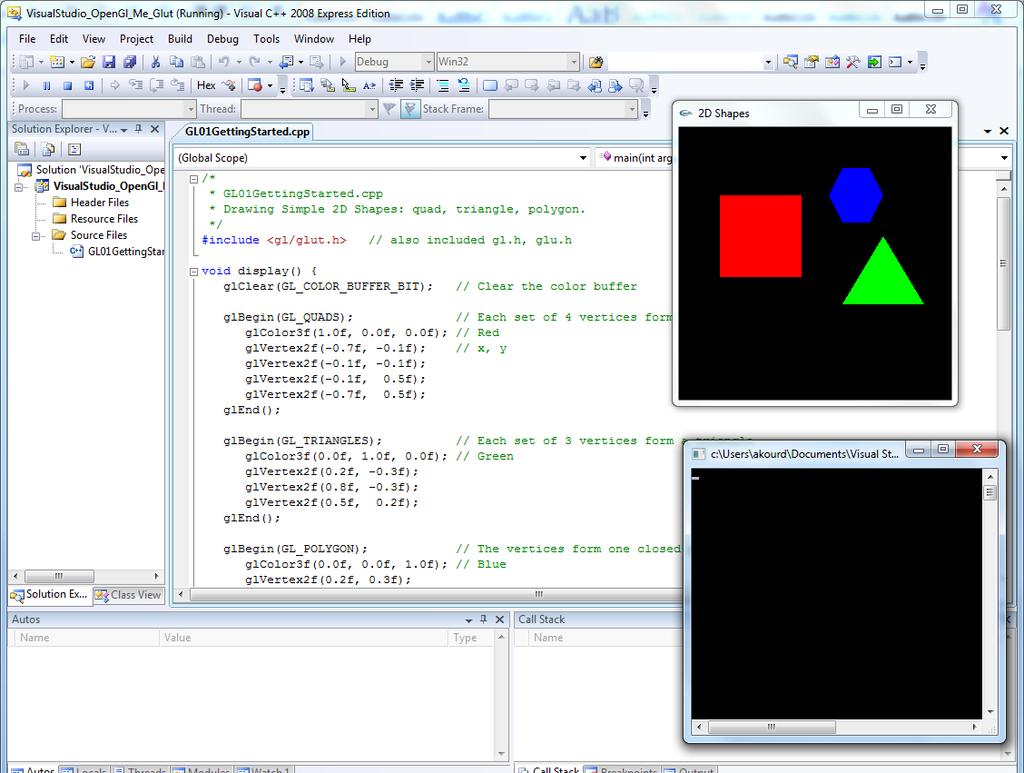This screenshot has height=773, width=1024.
Task: Click the Break All pause icon
Action: pos(46,85)
